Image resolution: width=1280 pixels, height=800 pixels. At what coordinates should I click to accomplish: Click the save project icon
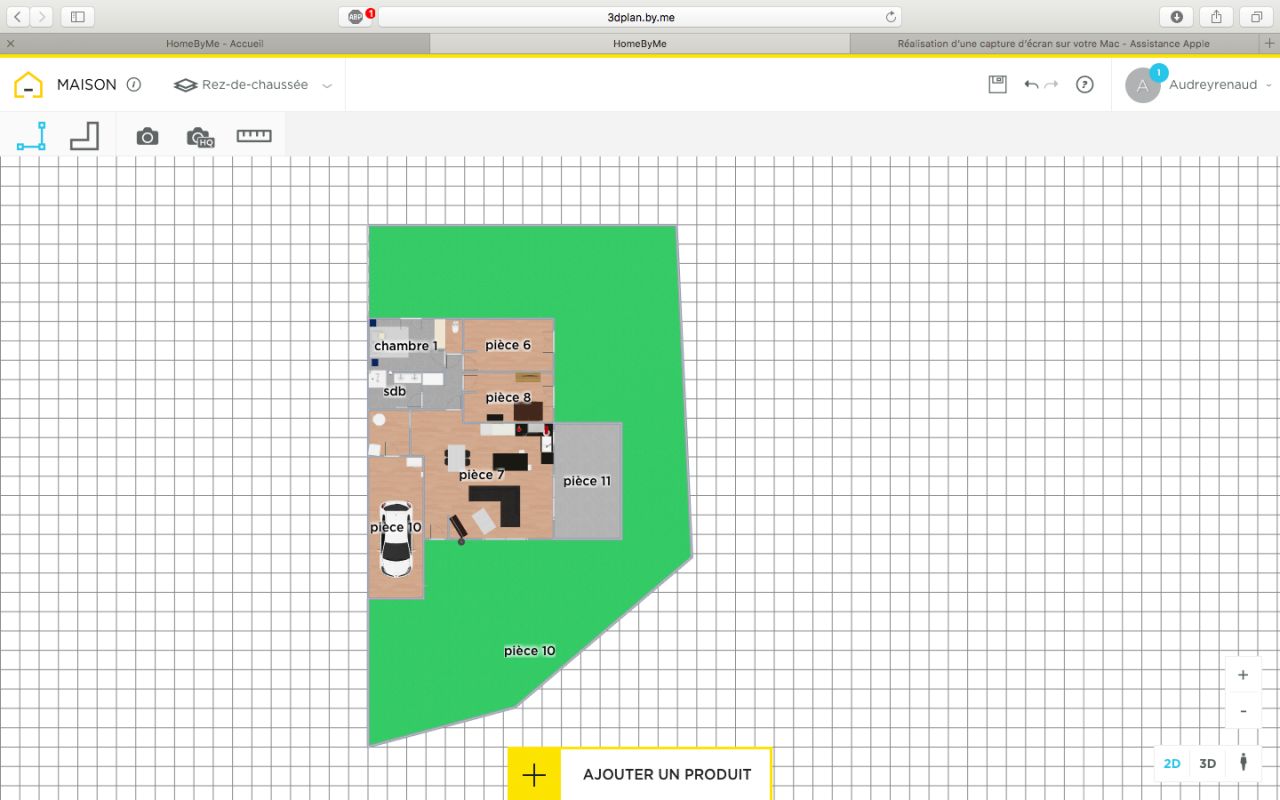click(x=997, y=85)
